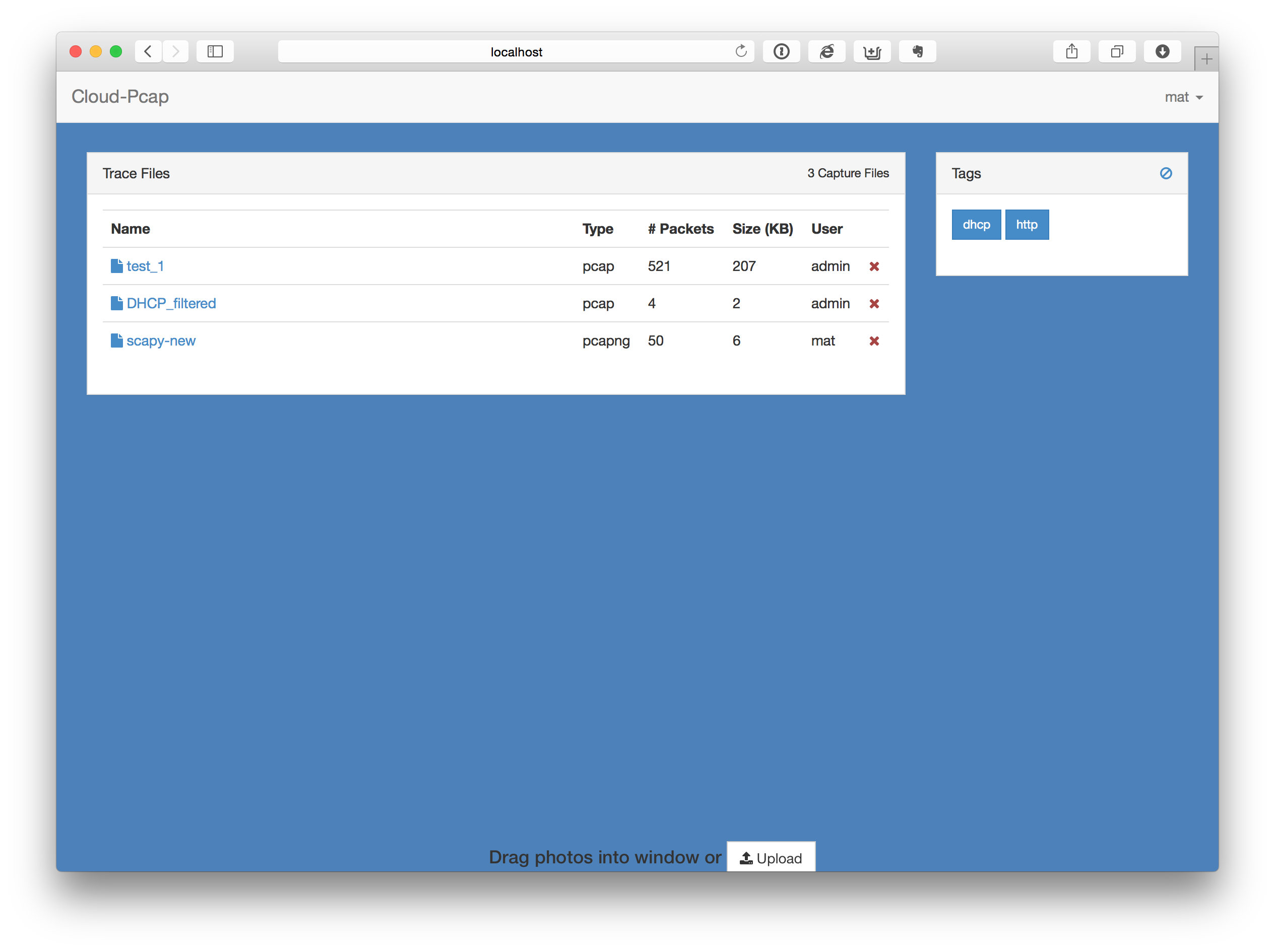
Task: Remove the scapy-new capture file
Action: [874, 341]
